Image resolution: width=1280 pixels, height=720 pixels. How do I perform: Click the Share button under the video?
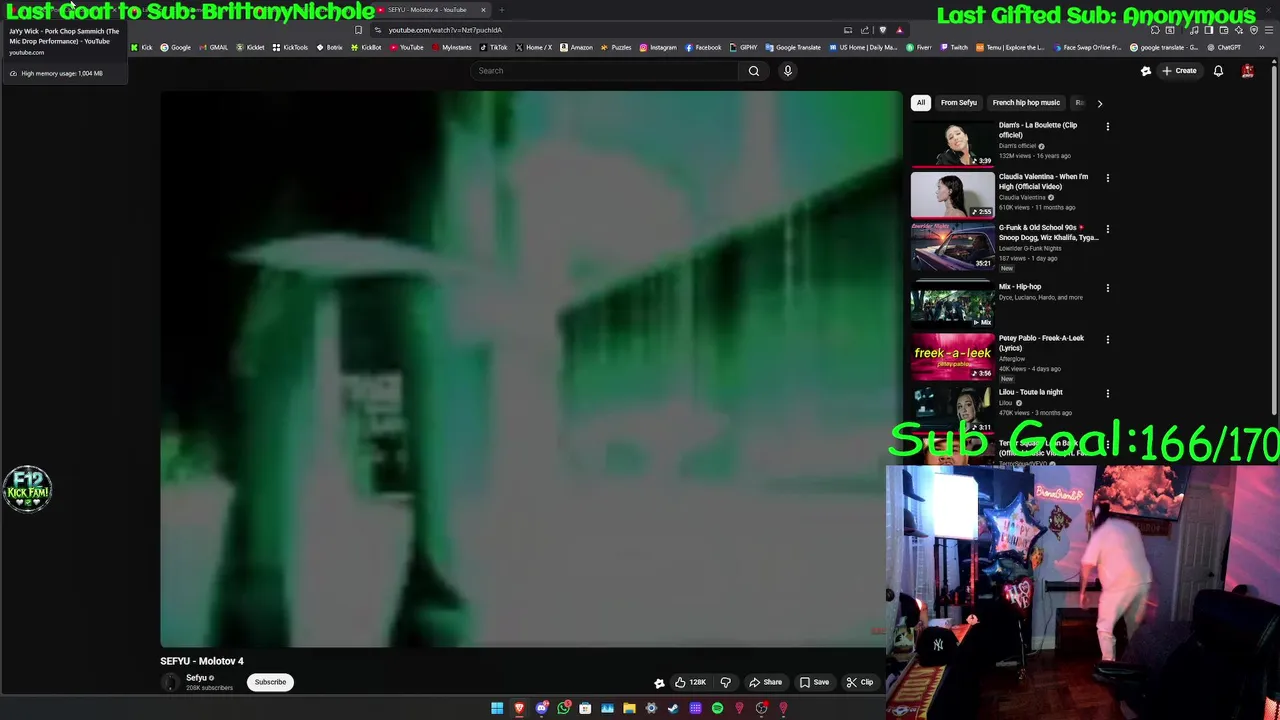click(x=765, y=682)
